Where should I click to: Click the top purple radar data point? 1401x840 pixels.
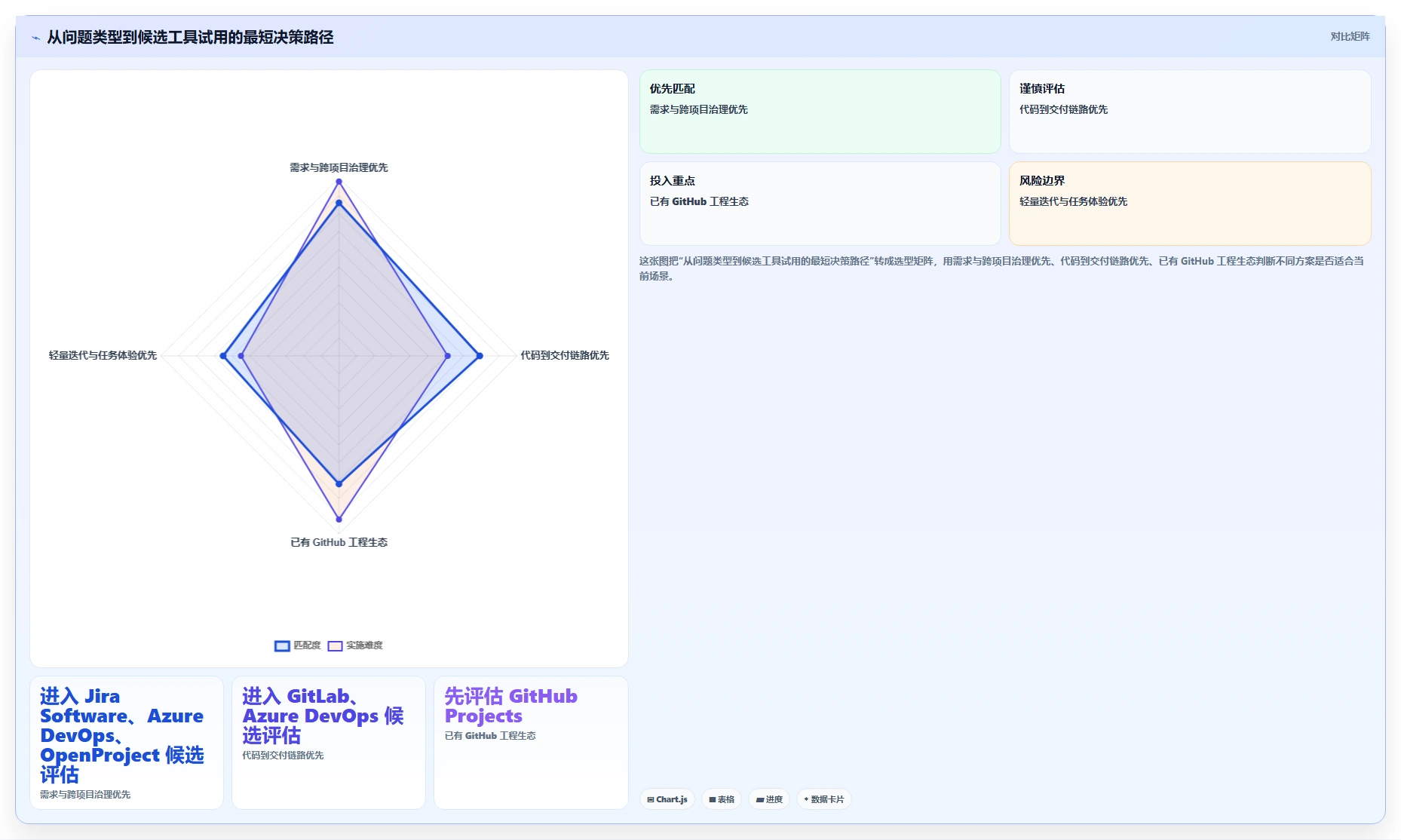pyautogui.click(x=339, y=182)
